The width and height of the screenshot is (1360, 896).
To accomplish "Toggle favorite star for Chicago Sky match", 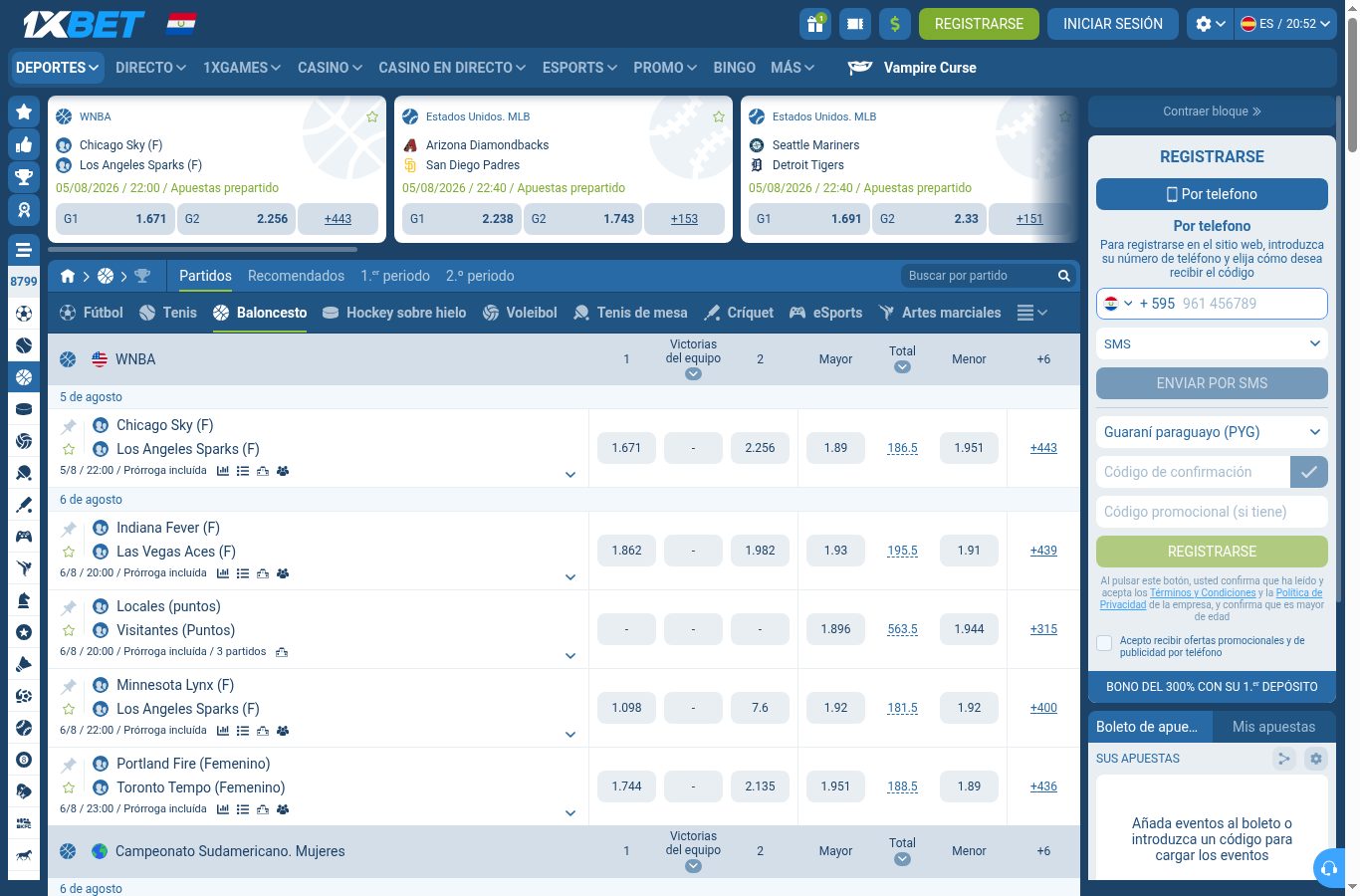I will coord(69,449).
